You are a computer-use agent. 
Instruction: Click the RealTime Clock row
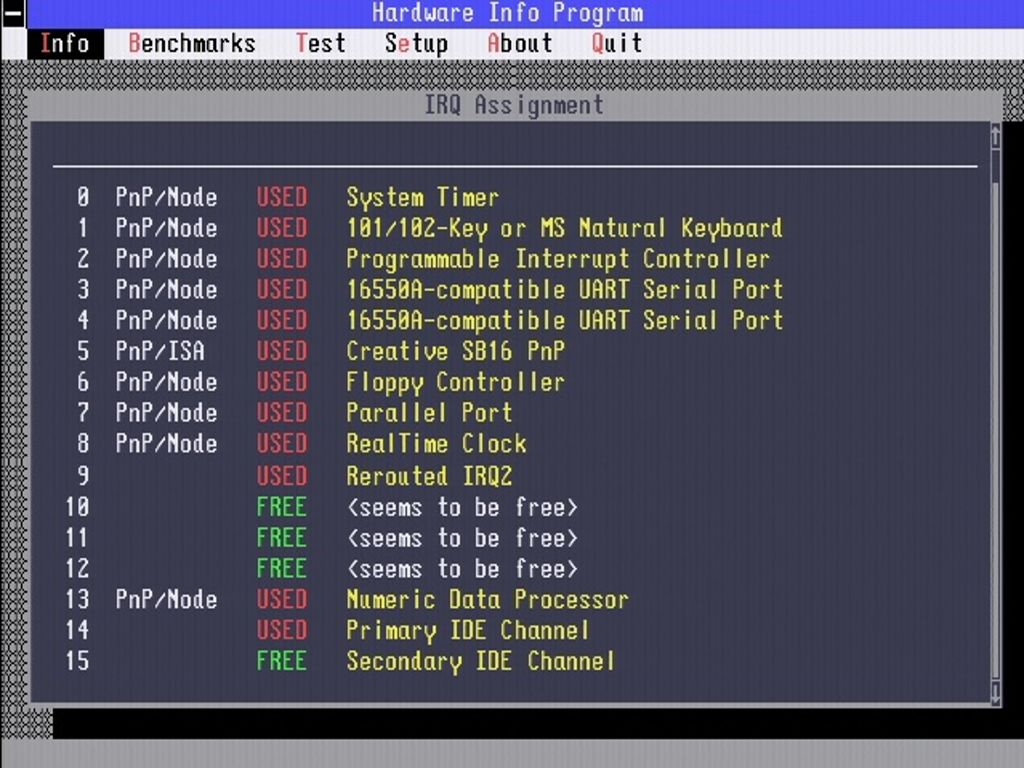point(515,443)
